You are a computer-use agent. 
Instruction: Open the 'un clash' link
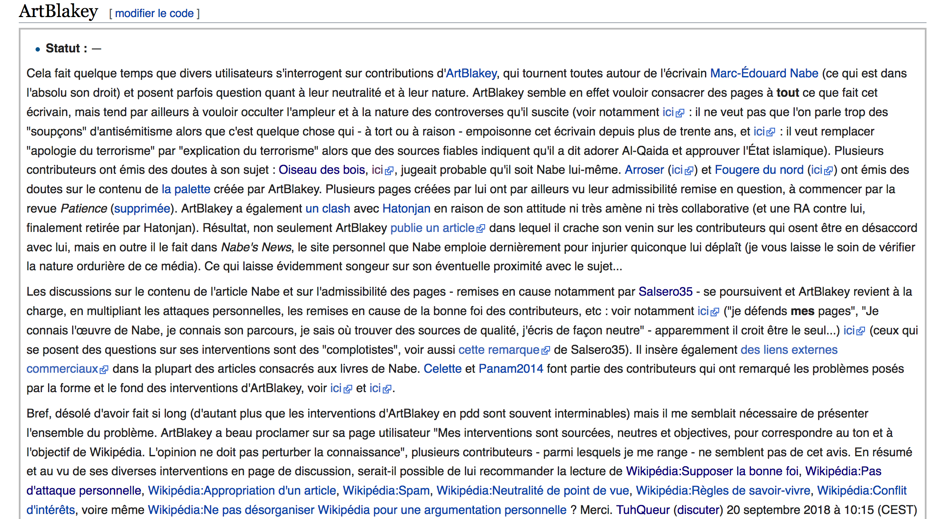pyautogui.click(x=328, y=208)
